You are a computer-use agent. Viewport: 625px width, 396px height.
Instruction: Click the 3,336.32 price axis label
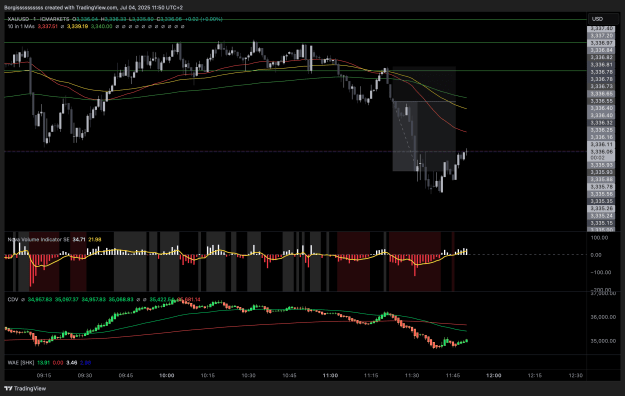(601, 123)
